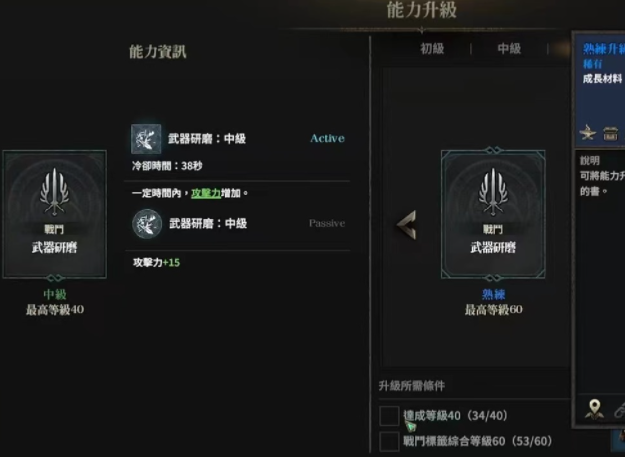Click the 能力資訊 section heading
Screen dimensions: 625x457
pyautogui.click(x=157, y=52)
